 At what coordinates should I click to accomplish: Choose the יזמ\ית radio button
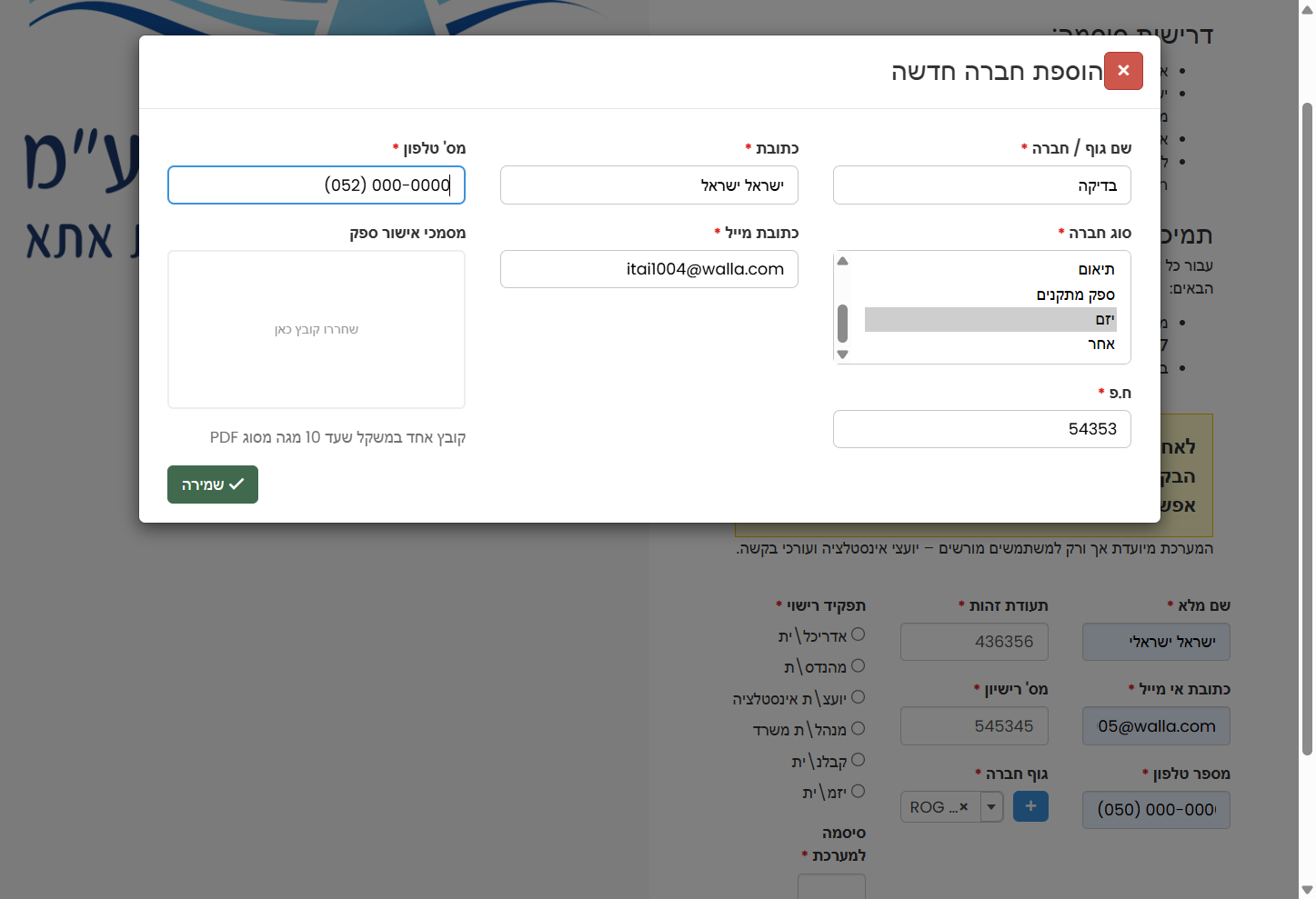[858, 791]
